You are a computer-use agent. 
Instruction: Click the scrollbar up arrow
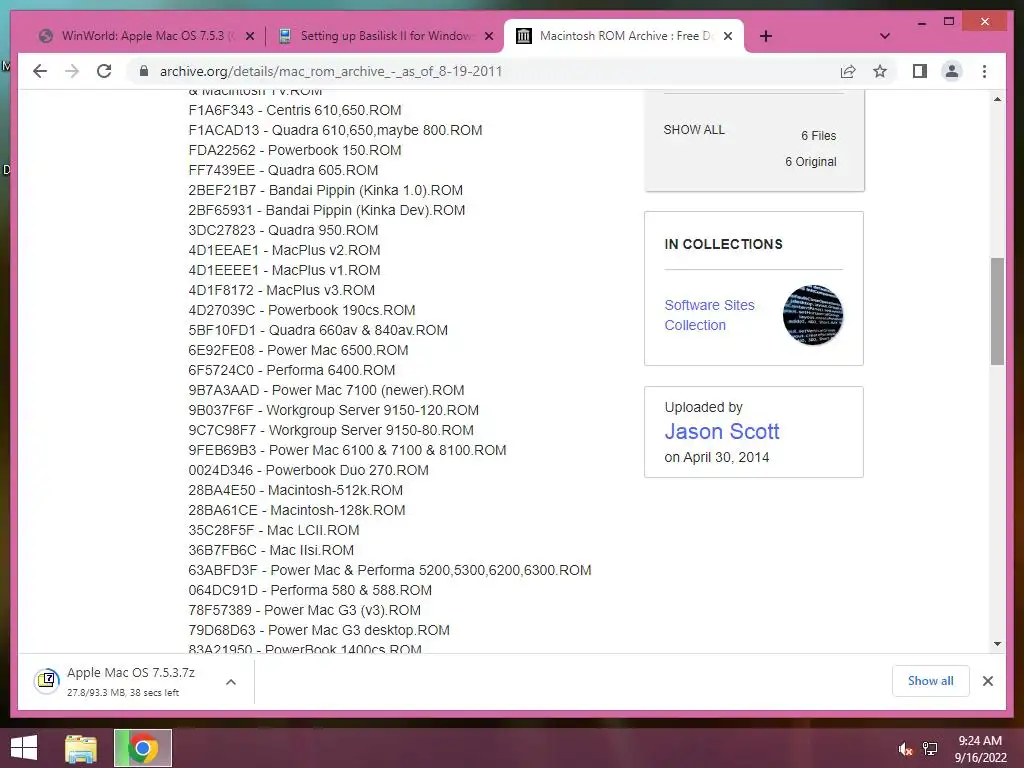(997, 99)
